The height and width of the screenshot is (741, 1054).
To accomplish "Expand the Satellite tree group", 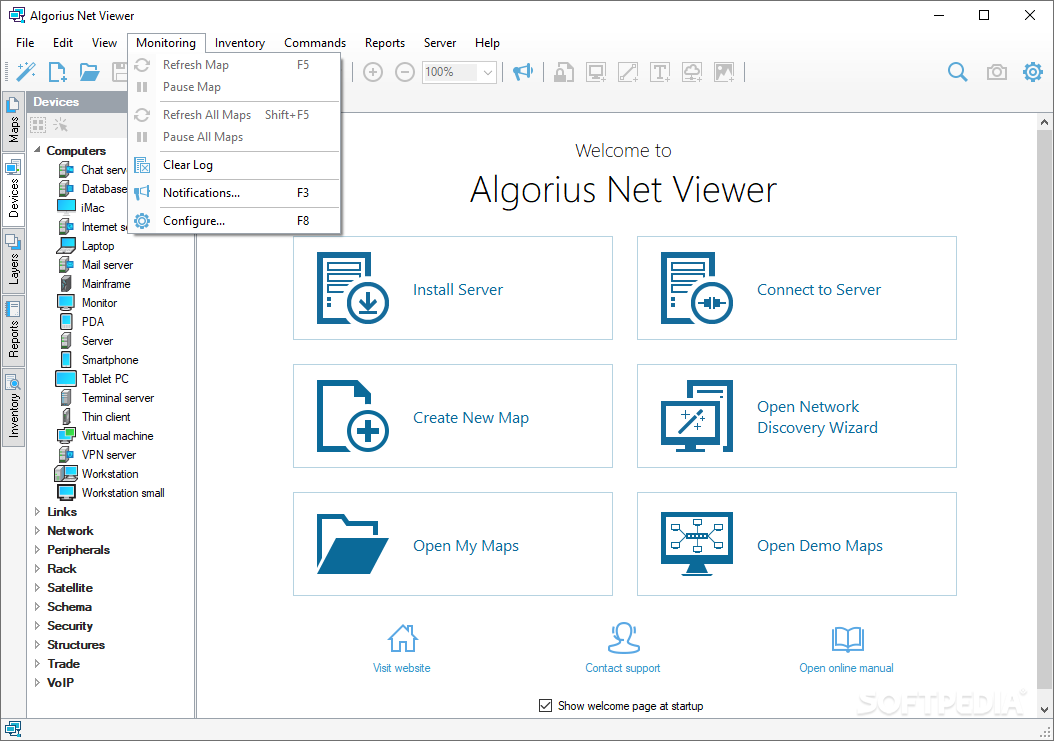I will tap(37, 588).
